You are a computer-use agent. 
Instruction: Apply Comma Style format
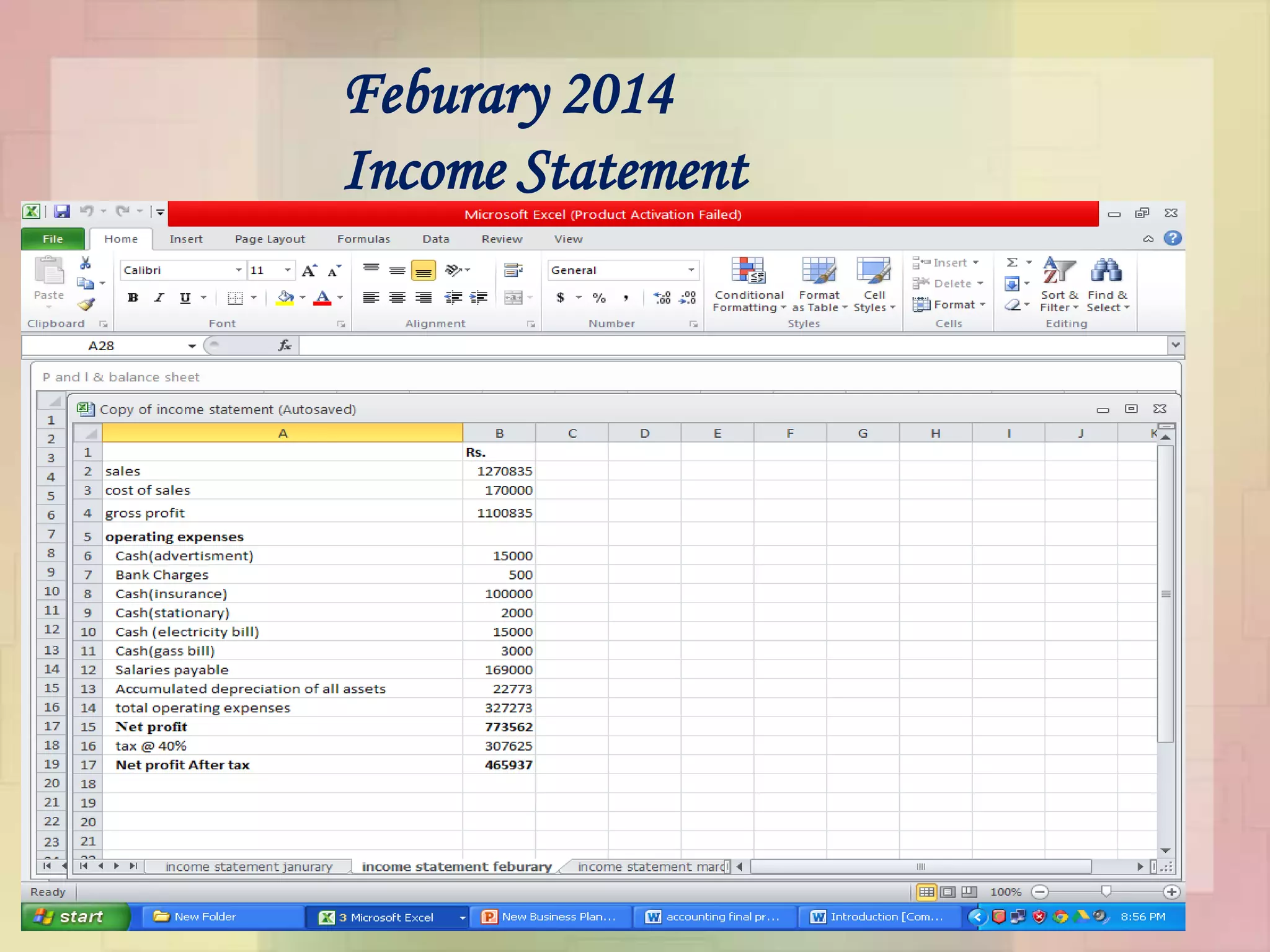point(626,298)
